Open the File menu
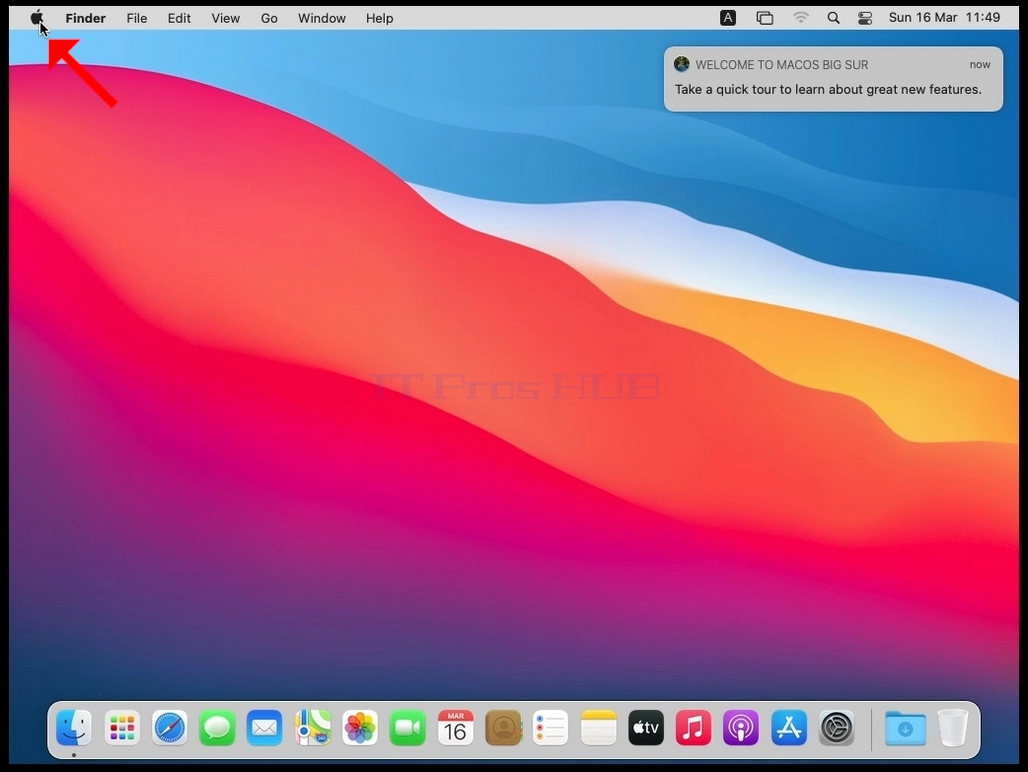The image size is (1028, 772). [x=136, y=18]
